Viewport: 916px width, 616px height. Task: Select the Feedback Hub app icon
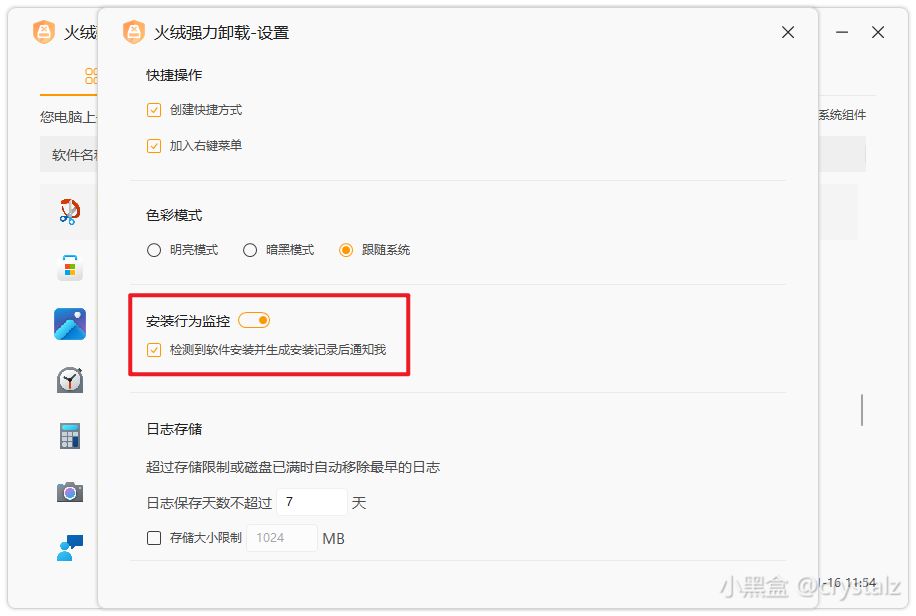click(70, 548)
